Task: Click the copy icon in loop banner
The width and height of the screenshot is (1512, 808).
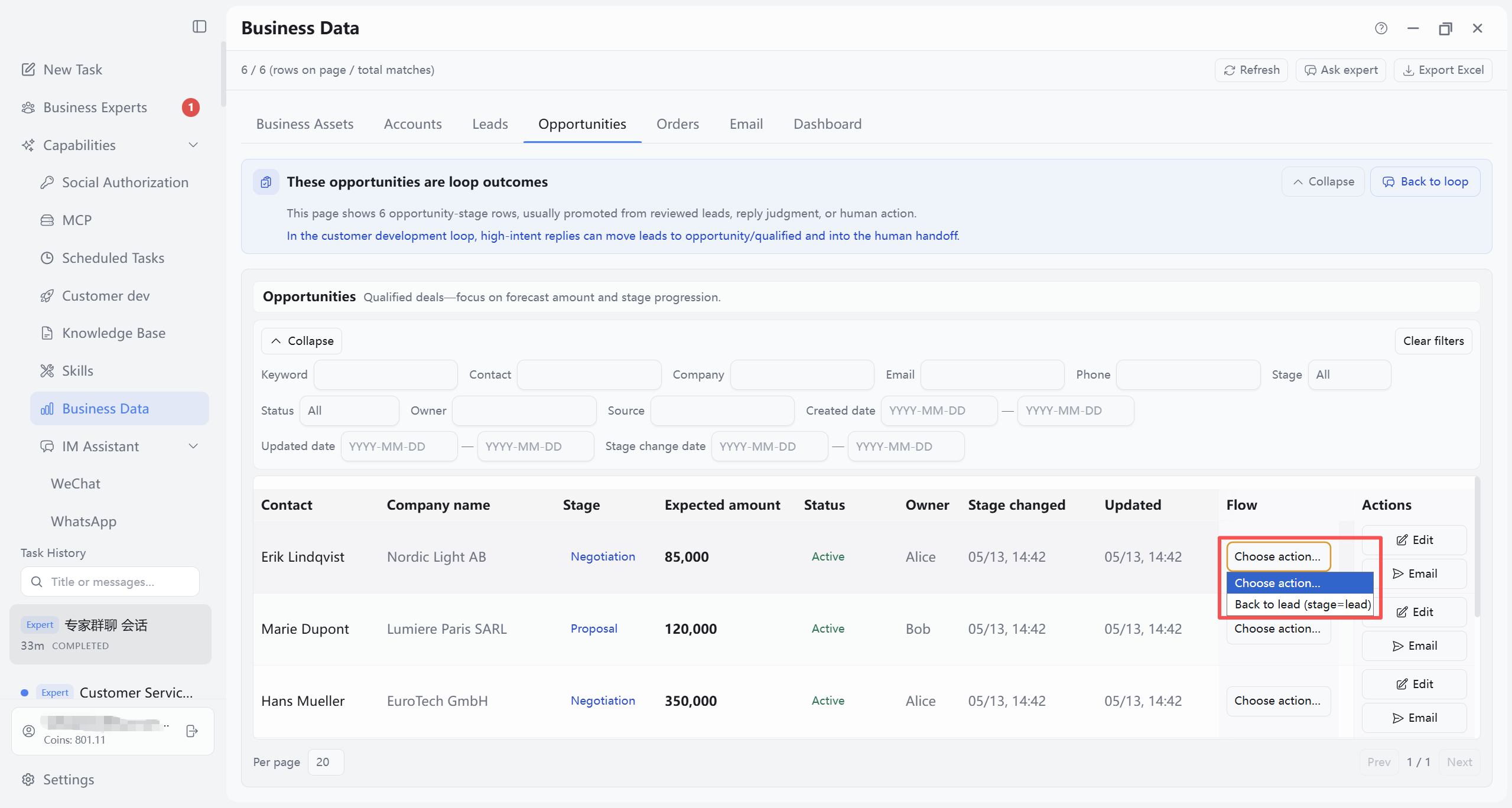Action: click(x=266, y=182)
